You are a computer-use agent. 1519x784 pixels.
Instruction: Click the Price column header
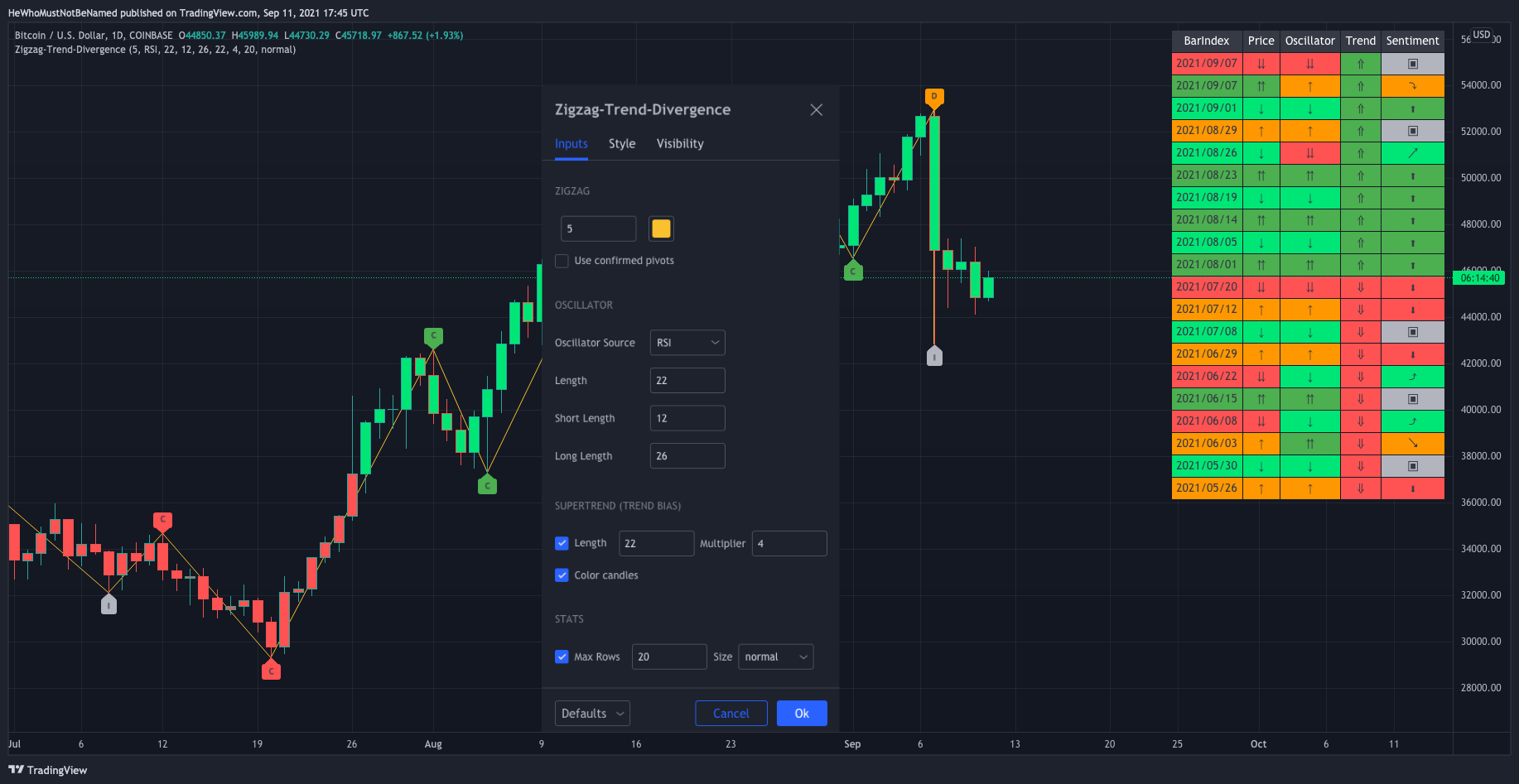(1261, 41)
